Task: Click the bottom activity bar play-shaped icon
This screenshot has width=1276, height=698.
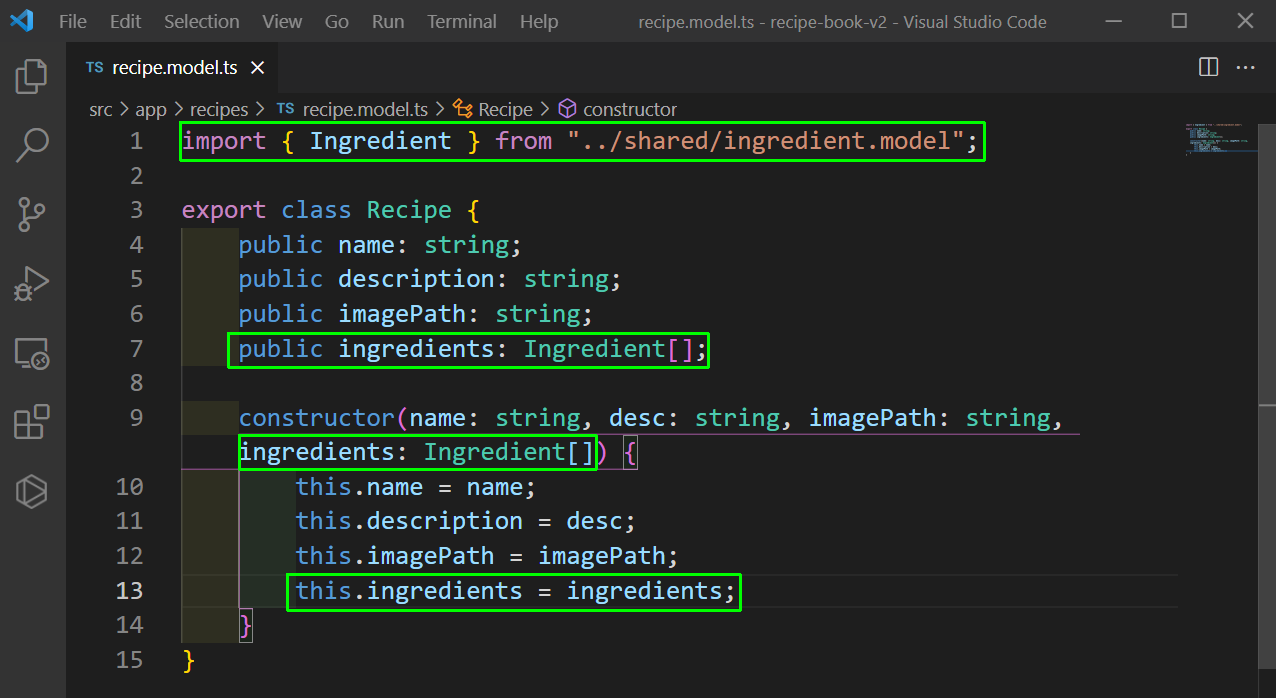Action: pyautogui.click(x=32, y=490)
